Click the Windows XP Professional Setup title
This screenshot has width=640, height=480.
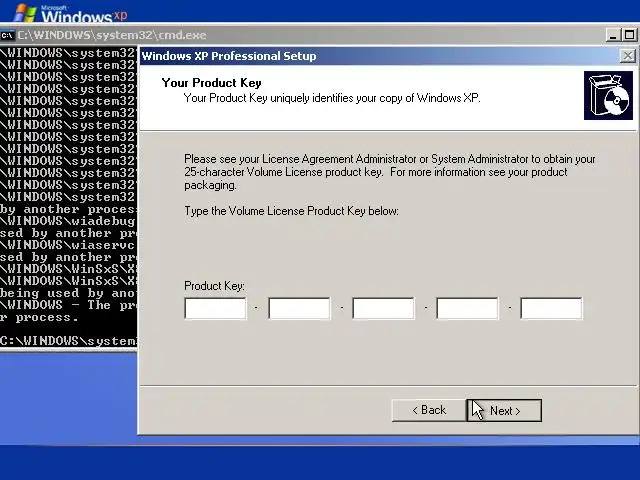pyautogui.click(x=229, y=56)
